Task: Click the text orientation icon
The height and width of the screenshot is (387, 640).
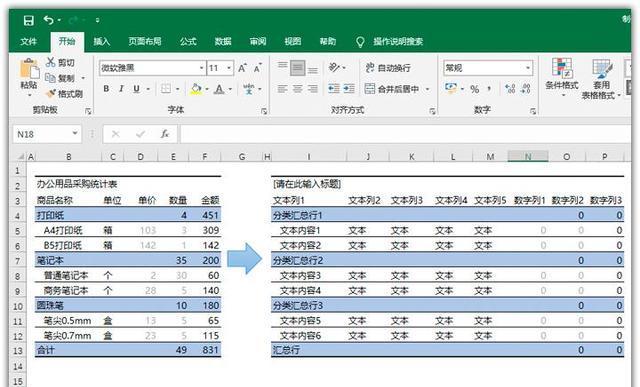Action: point(335,67)
